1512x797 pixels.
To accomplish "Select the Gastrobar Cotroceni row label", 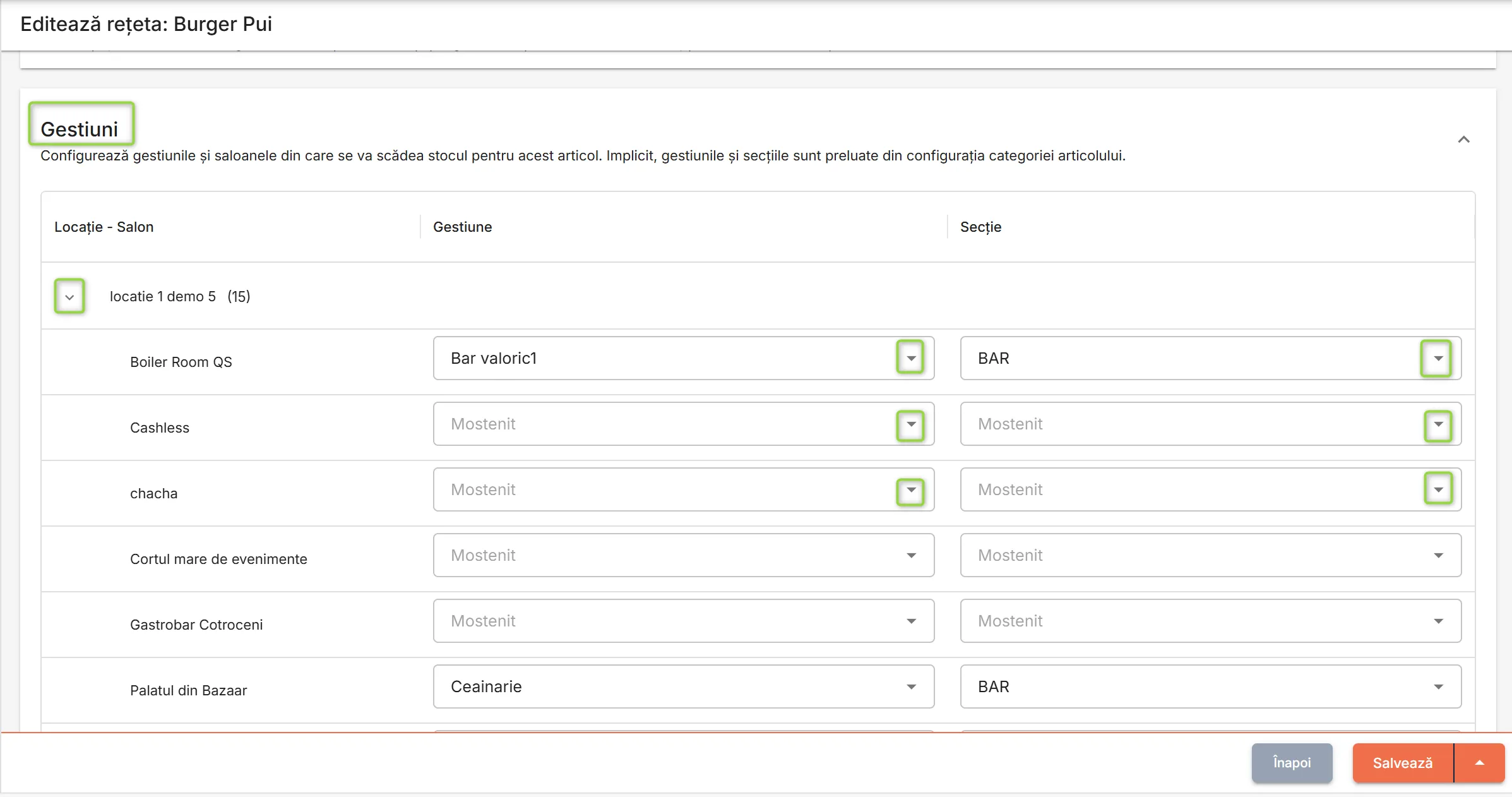I will (x=196, y=625).
